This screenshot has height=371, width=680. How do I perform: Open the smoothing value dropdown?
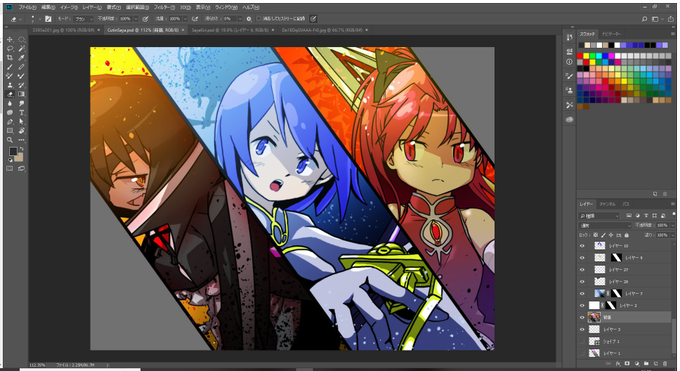click(240, 19)
